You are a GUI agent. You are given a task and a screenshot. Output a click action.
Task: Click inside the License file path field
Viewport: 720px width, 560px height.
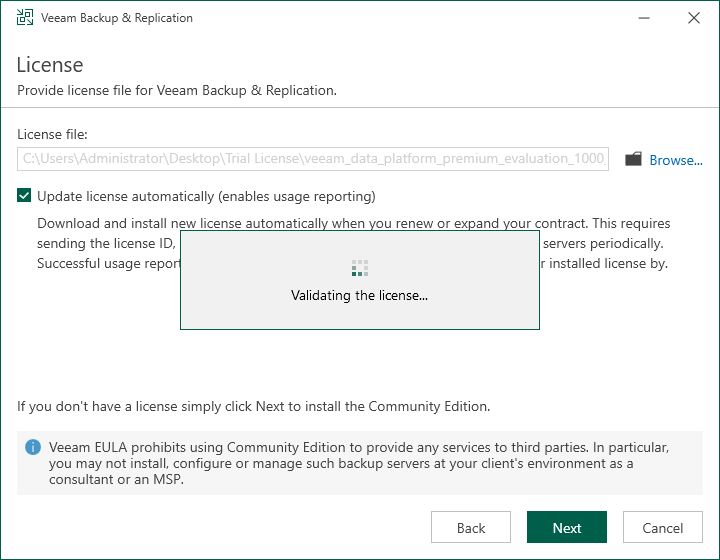click(x=313, y=159)
